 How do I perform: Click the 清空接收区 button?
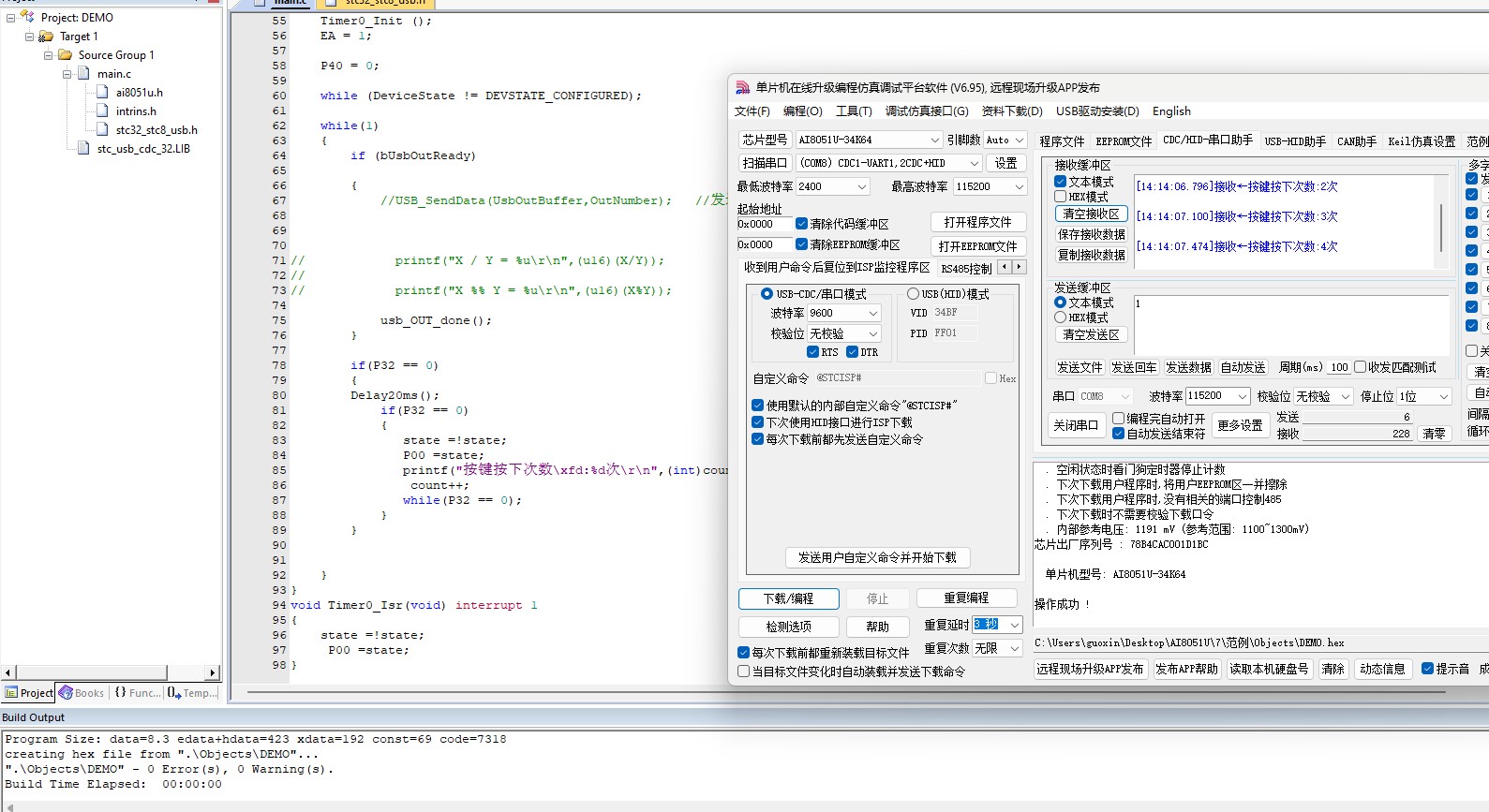point(1091,214)
